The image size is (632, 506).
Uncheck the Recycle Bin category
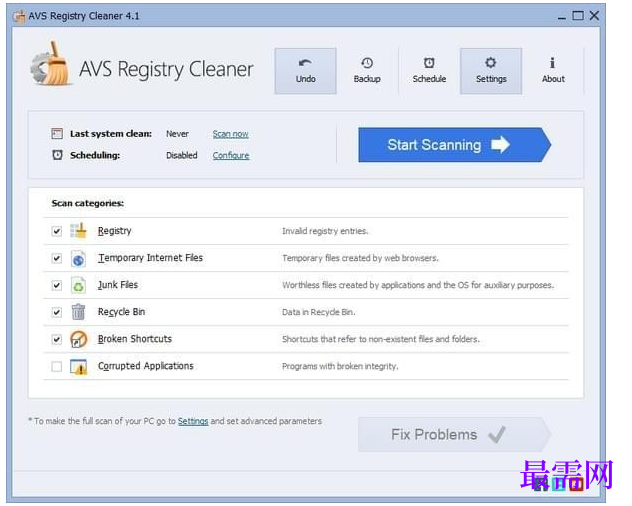pos(57,312)
